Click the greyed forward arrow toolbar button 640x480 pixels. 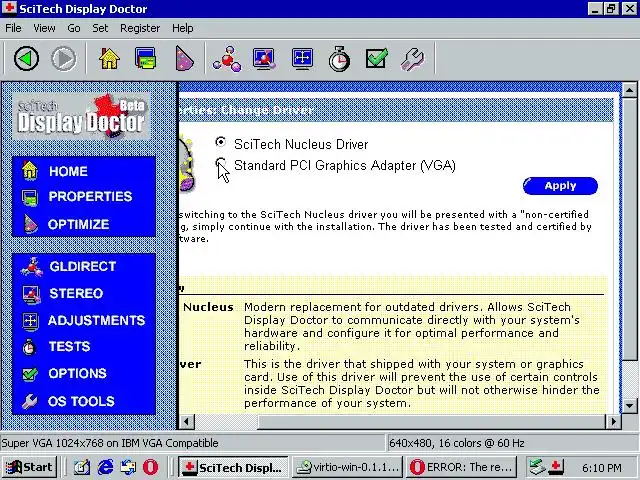64,59
